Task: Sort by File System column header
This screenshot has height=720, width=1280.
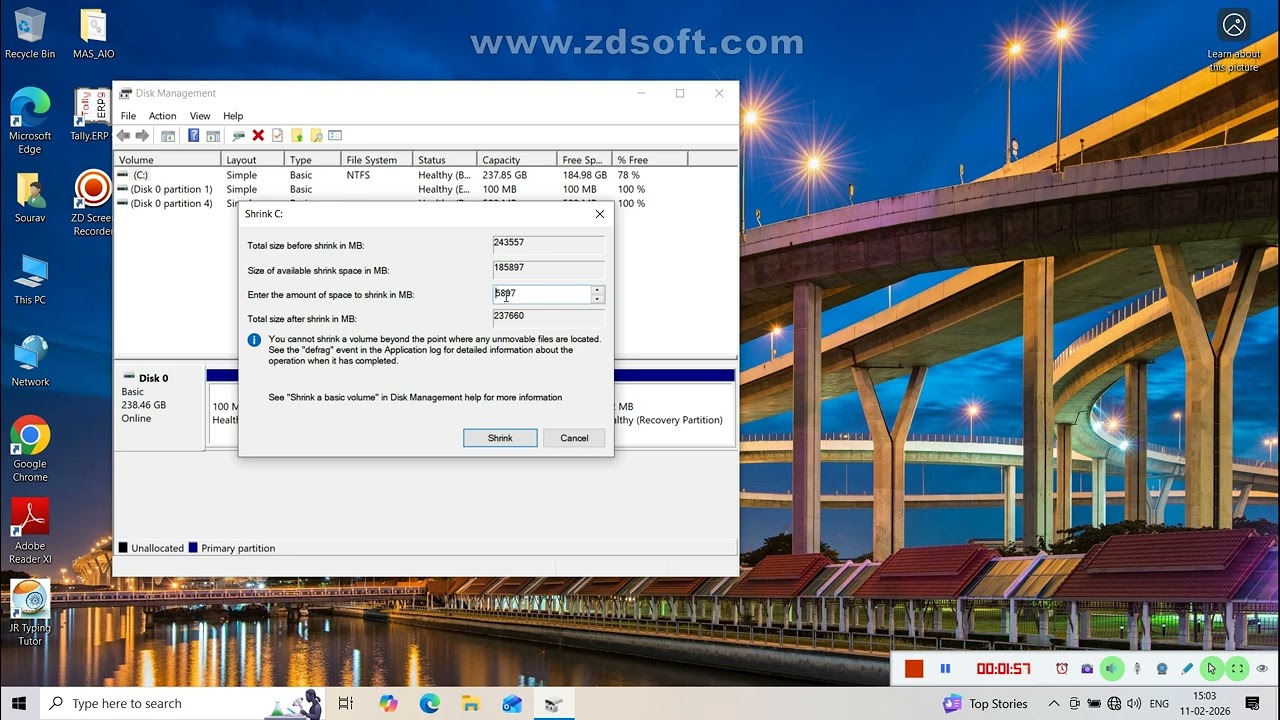Action: pos(378,160)
